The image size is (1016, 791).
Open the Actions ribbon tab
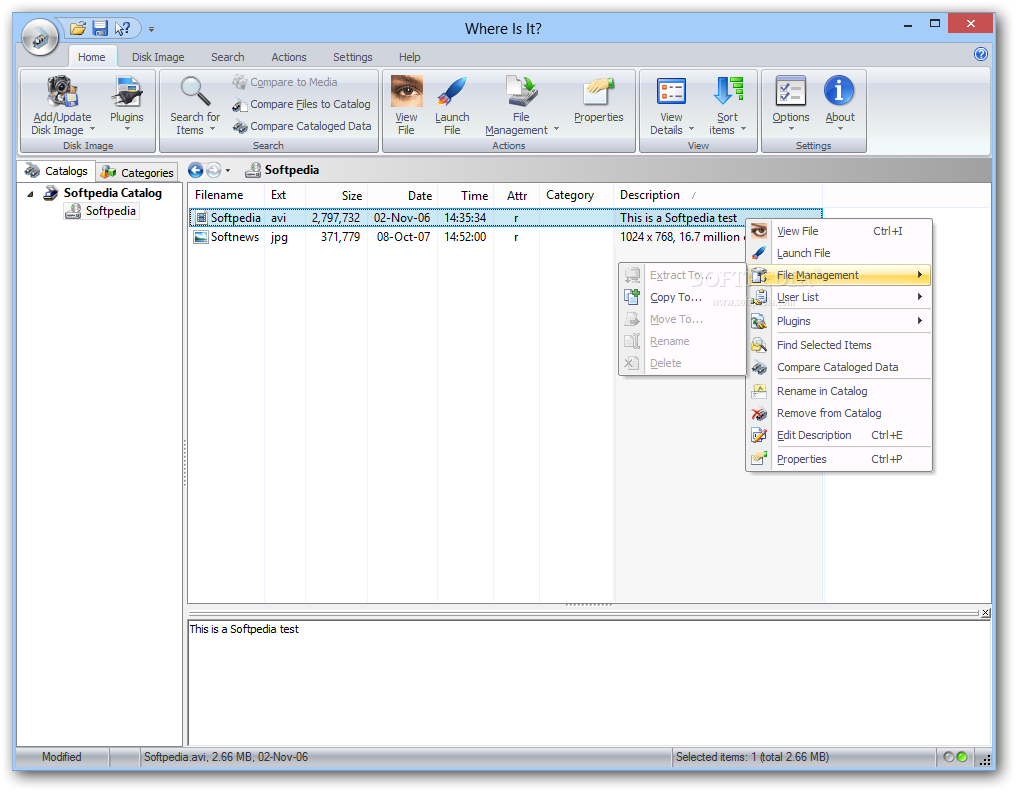click(x=289, y=57)
